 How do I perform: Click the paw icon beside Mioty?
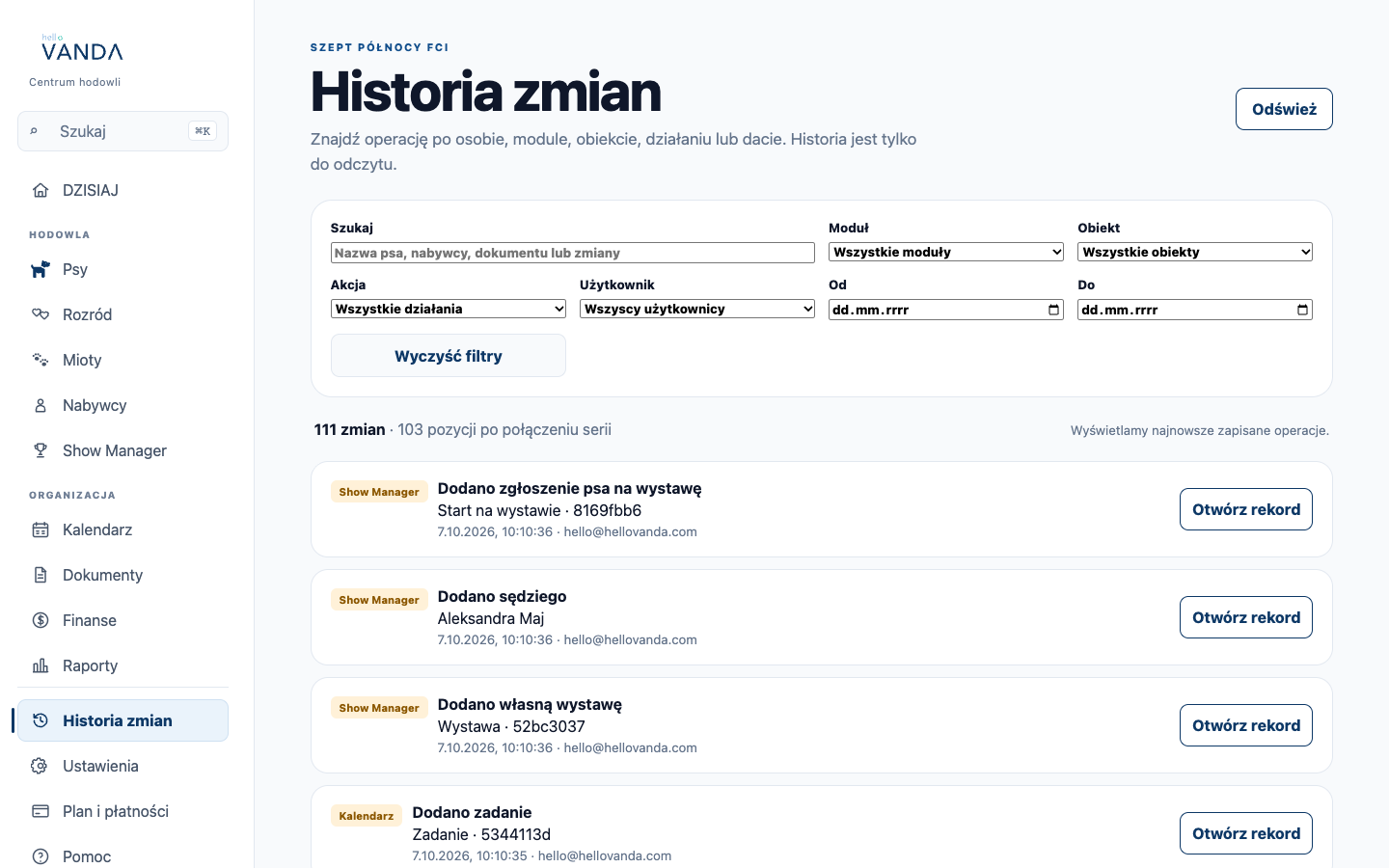(x=41, y=360)
